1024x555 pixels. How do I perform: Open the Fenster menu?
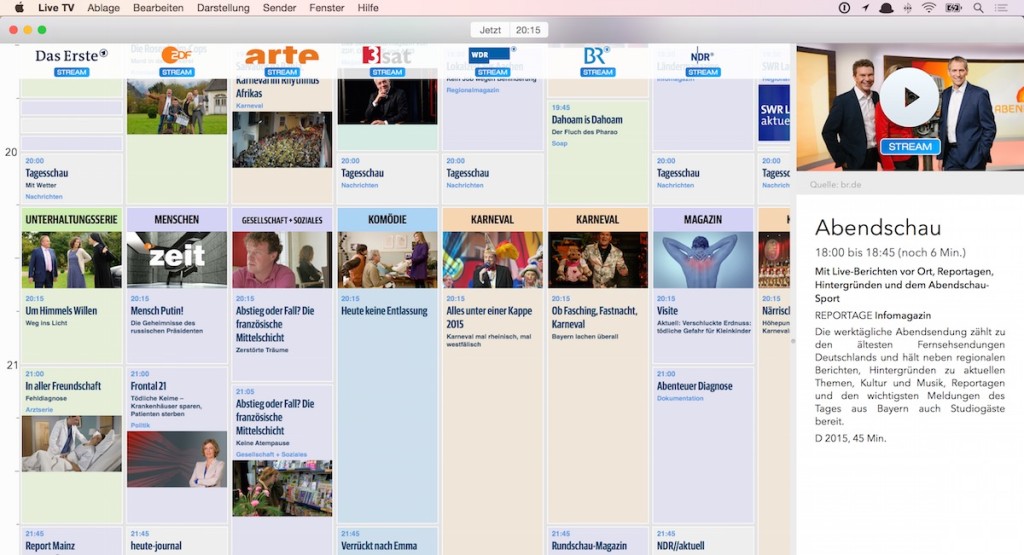click(327, 8)
